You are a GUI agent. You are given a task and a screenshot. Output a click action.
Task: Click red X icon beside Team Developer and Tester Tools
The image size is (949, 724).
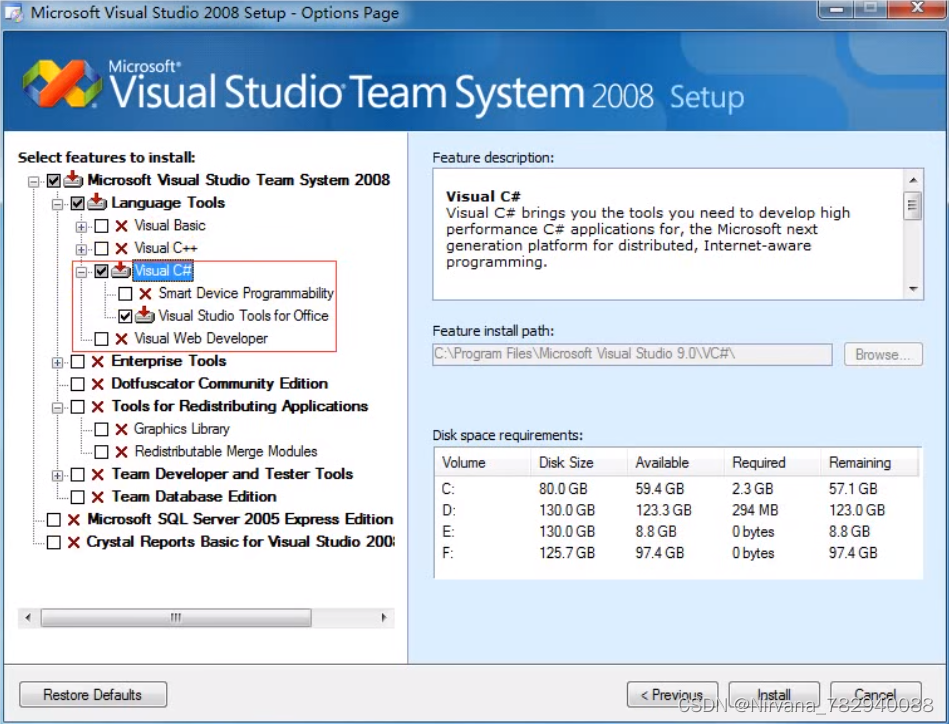click(97, 475)
